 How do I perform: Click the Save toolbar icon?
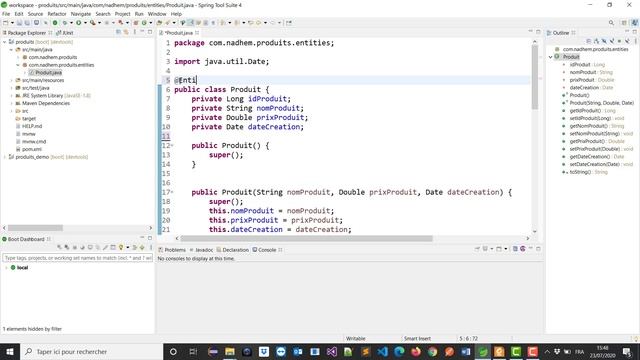19,23
